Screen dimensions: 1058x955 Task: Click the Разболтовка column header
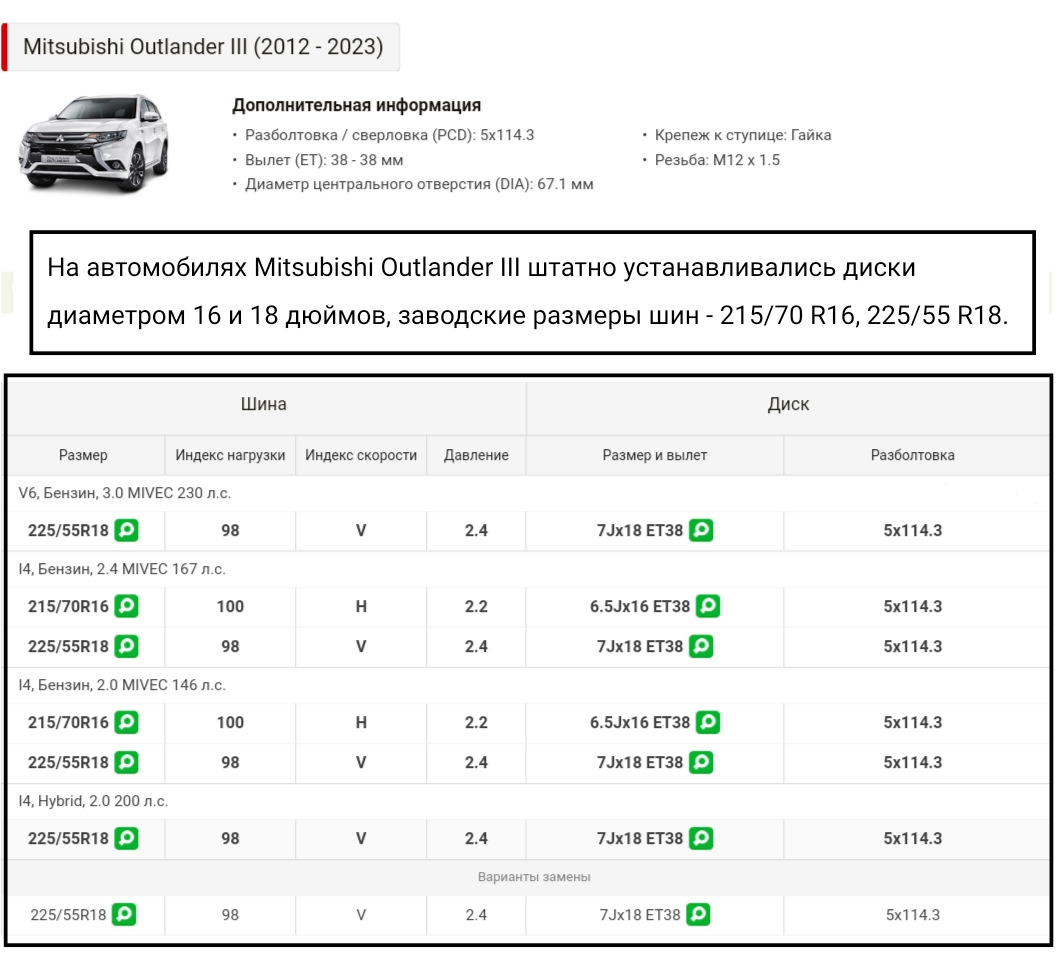[x=912, y=455]
